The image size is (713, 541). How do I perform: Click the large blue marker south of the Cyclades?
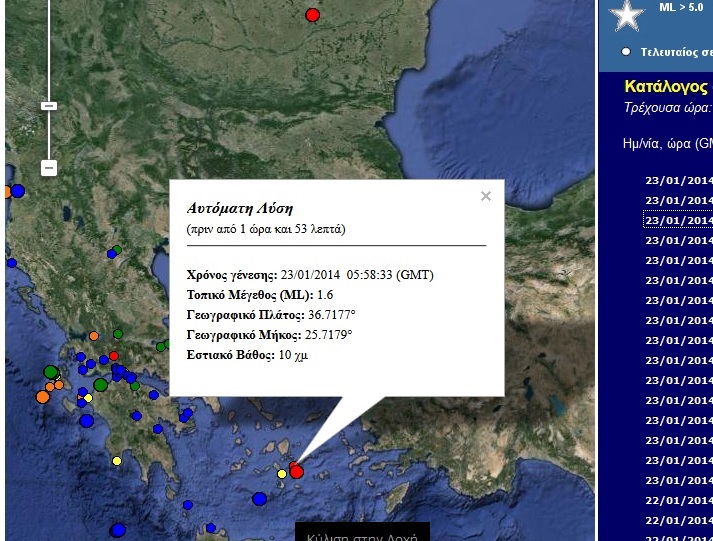coord(260,498)
